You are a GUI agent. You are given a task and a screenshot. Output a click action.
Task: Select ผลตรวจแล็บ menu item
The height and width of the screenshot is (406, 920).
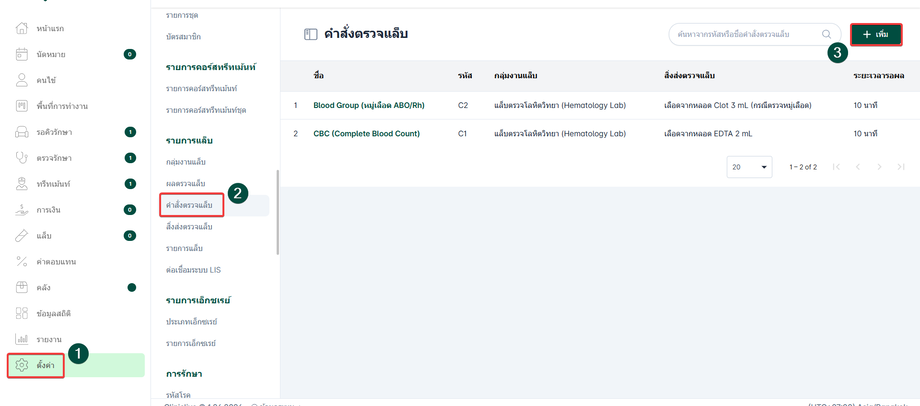(185, 184)
